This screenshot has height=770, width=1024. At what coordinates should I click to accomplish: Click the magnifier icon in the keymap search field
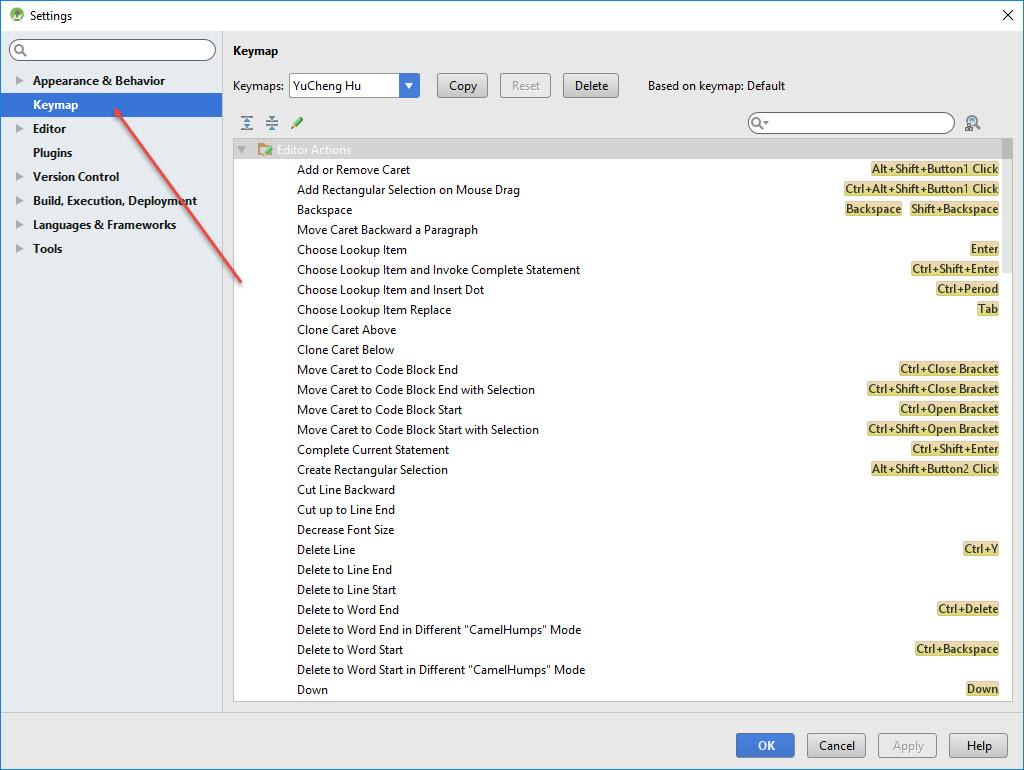759,123
